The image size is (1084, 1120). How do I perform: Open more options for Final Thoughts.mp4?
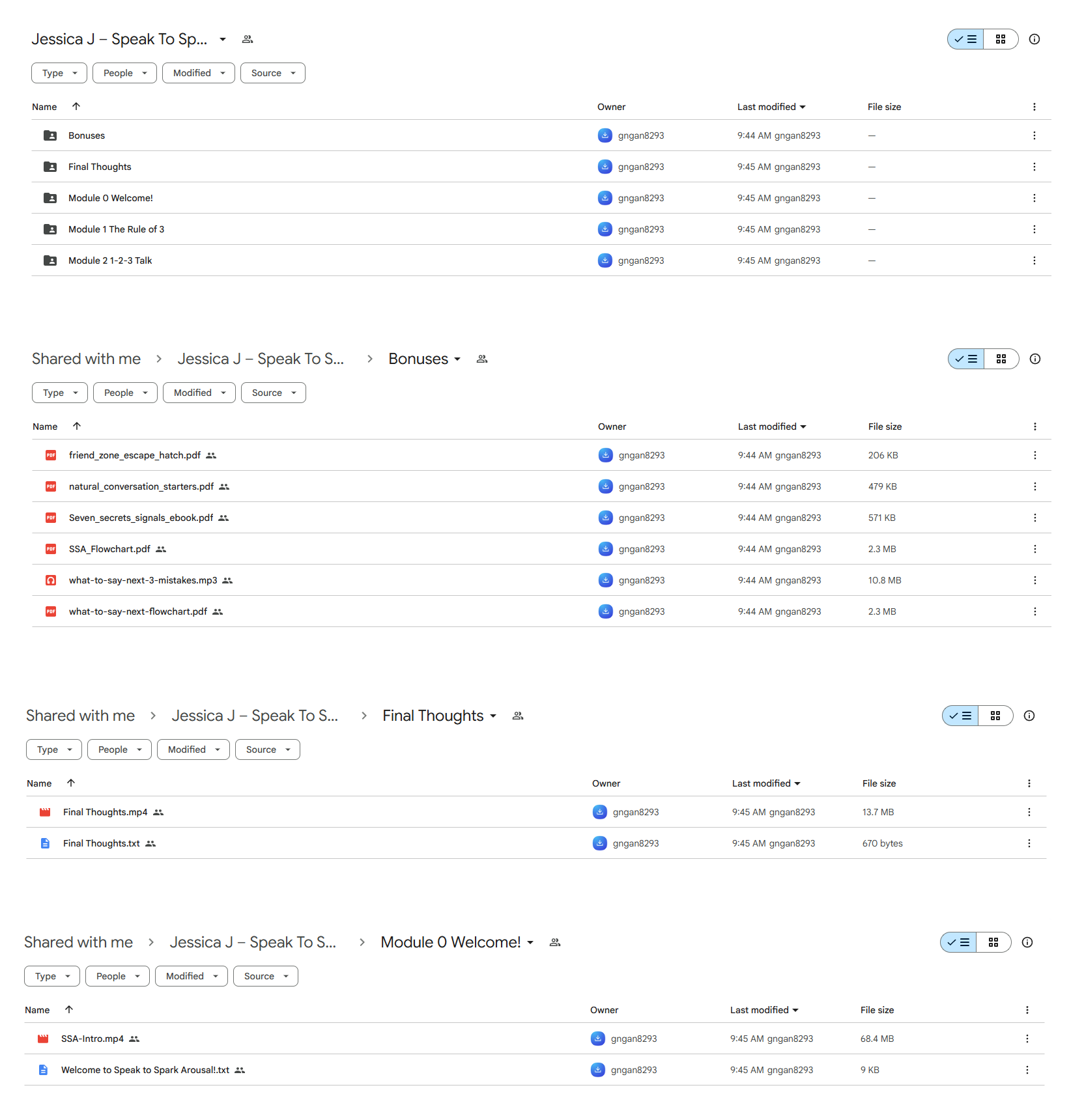tap(1029, 812)
